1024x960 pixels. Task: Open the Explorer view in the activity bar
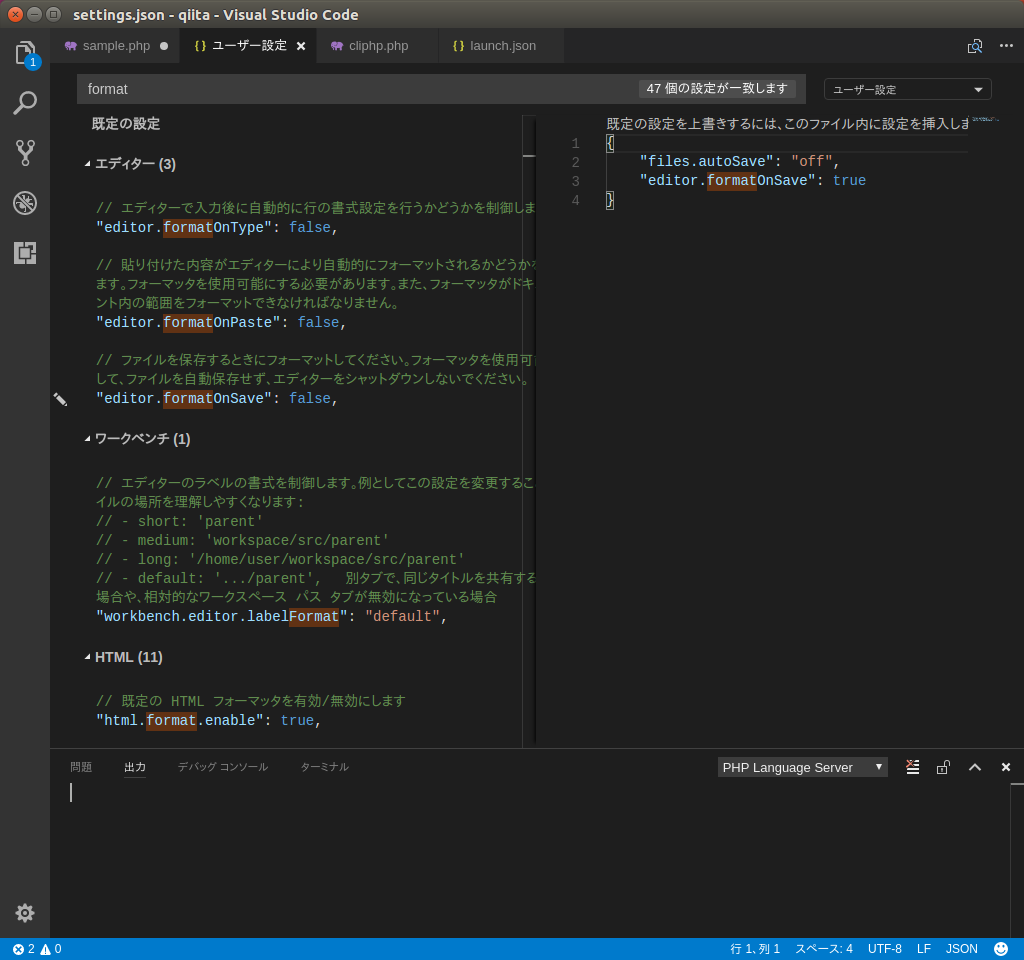[25, 54]
